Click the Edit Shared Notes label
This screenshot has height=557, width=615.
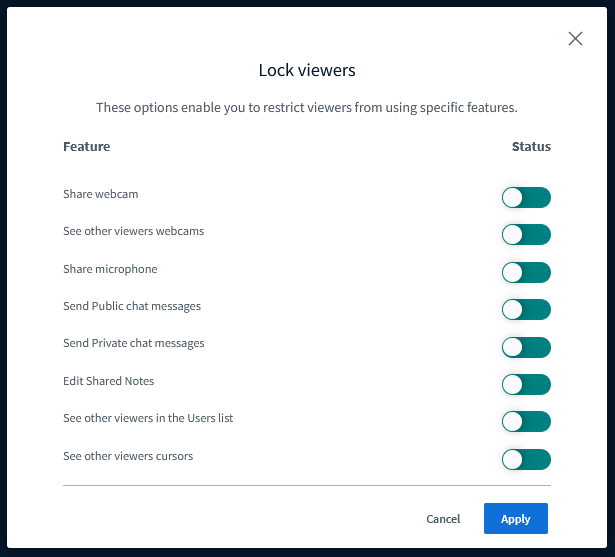click(108, 381)
